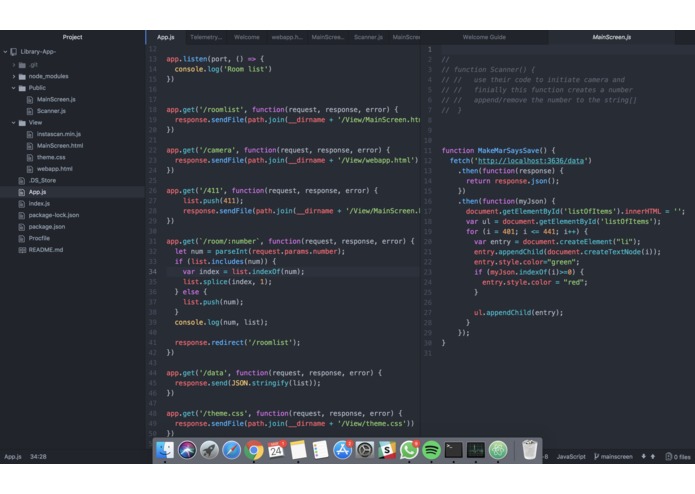Click the 'function MakeMarSaysSave()' line
The width and height of the screenshot is (695, 494).
(x=498, y=151)
